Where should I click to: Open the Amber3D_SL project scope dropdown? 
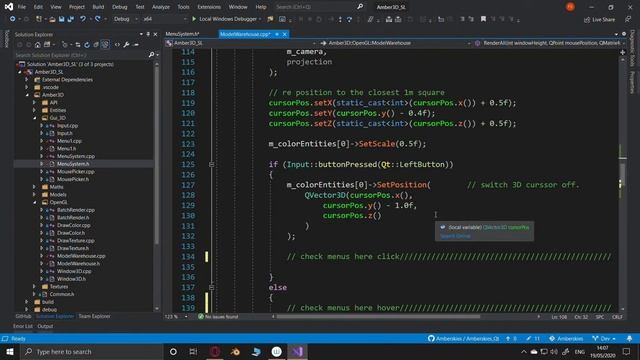click(241, 43)
